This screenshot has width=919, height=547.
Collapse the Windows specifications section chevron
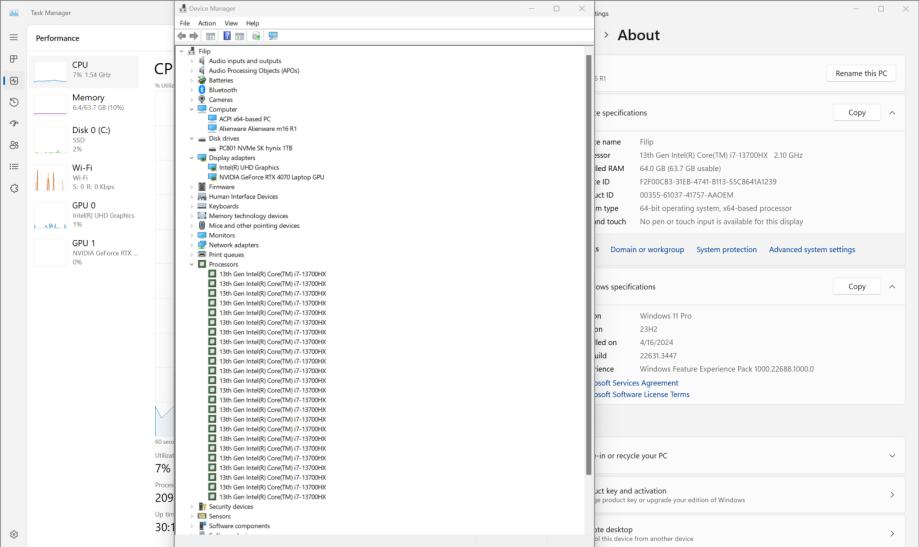[892, 287]
